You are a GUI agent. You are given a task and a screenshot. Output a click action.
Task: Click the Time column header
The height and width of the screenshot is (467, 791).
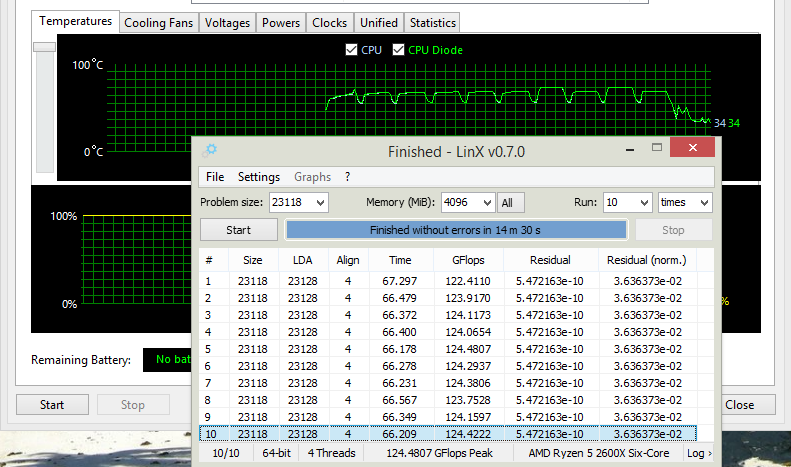pos(400,260)
